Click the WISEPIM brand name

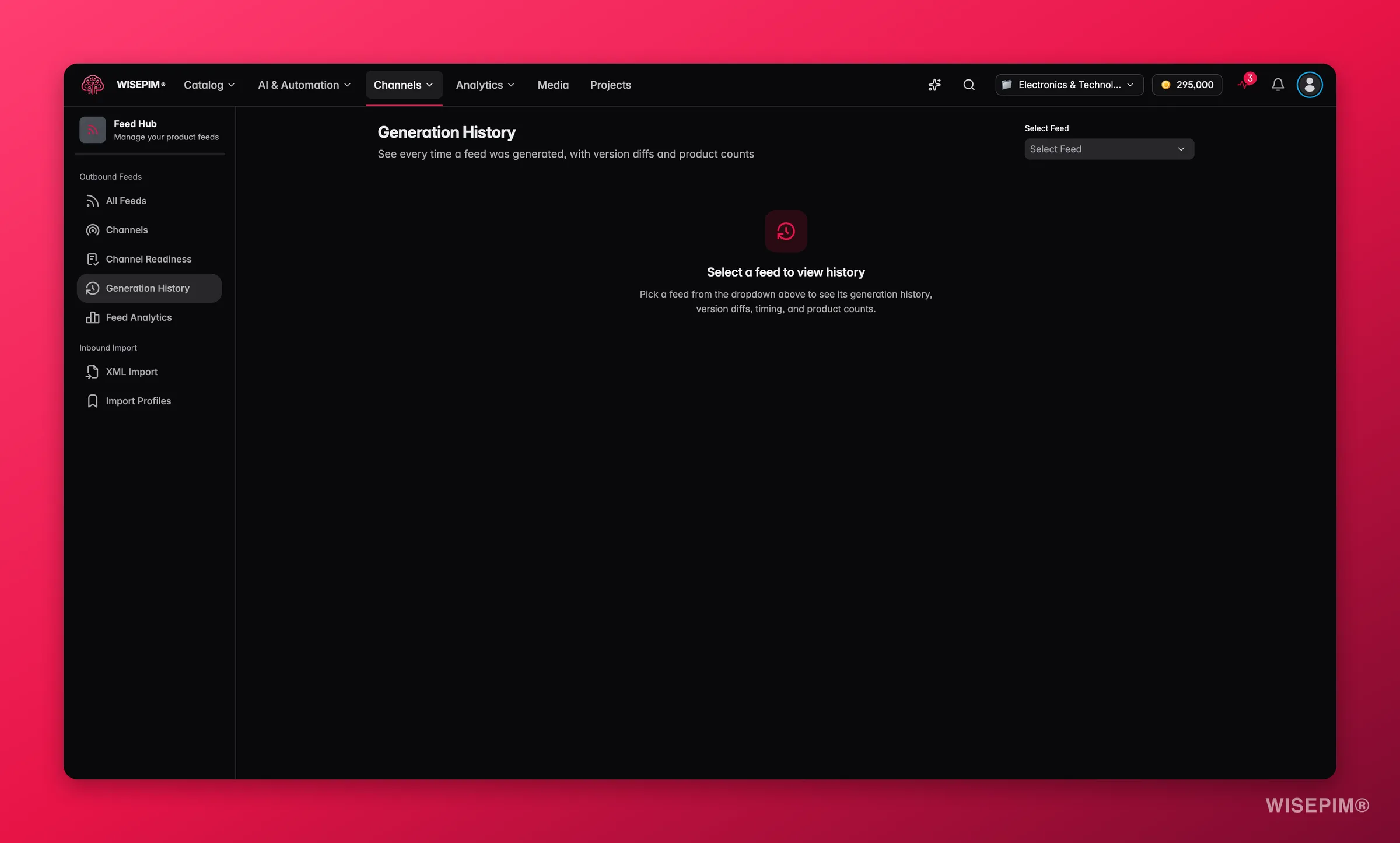click(141, 85)
